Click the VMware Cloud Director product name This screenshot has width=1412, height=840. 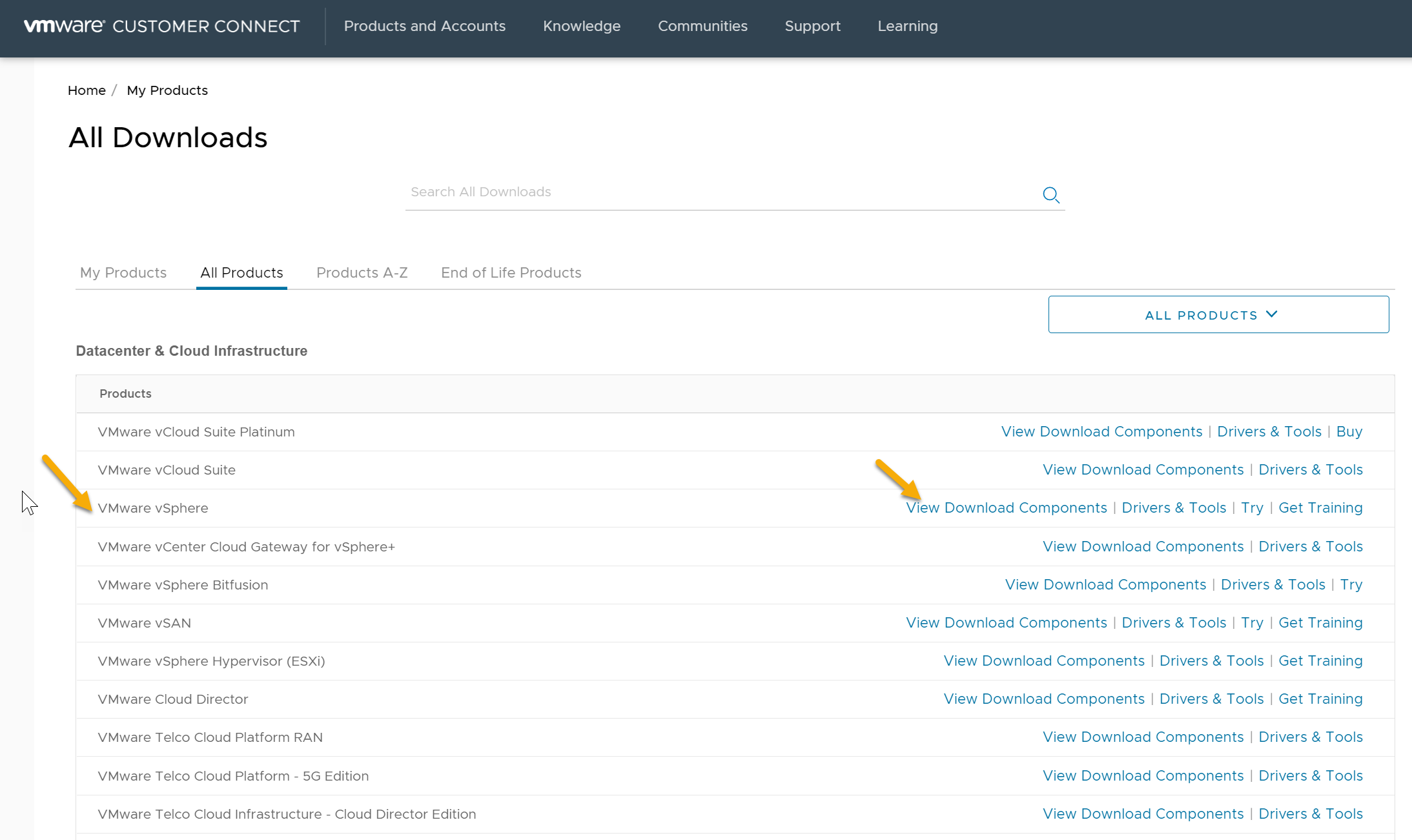[173, 699]
